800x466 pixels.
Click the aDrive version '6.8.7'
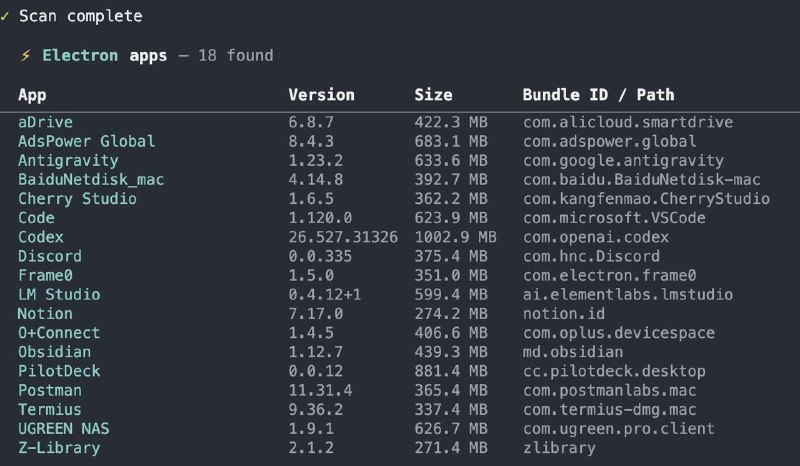pyautogui.click(x=311, y=122)
